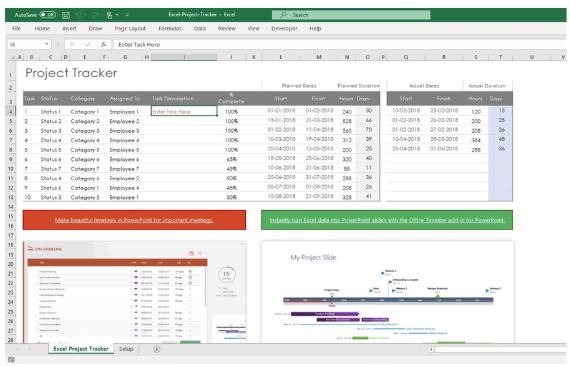Select the 'Status 1' cell
This screenshot has width=570, height=366.
coord(51,112)
